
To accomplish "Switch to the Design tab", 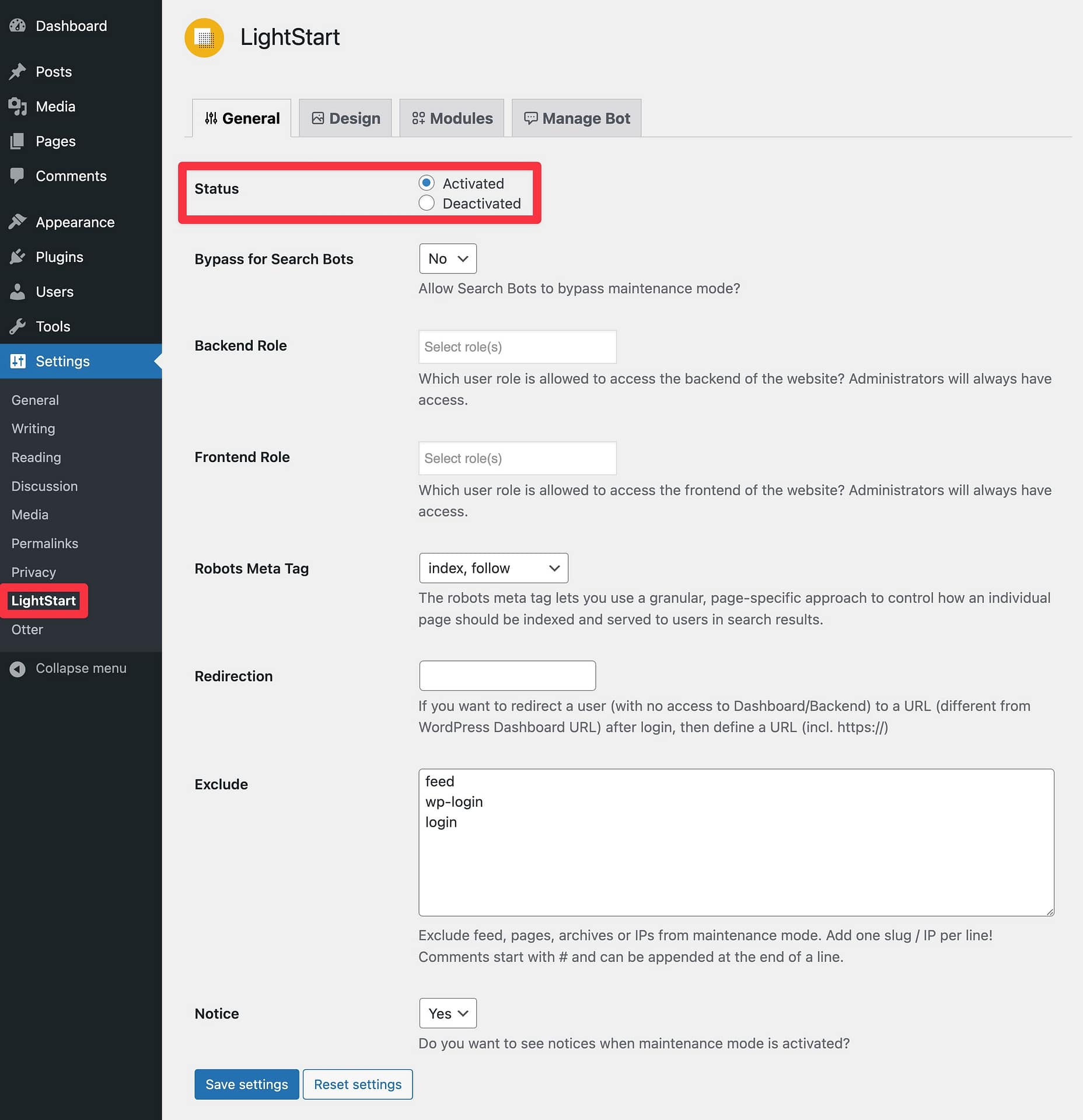I will coord(345,118).
